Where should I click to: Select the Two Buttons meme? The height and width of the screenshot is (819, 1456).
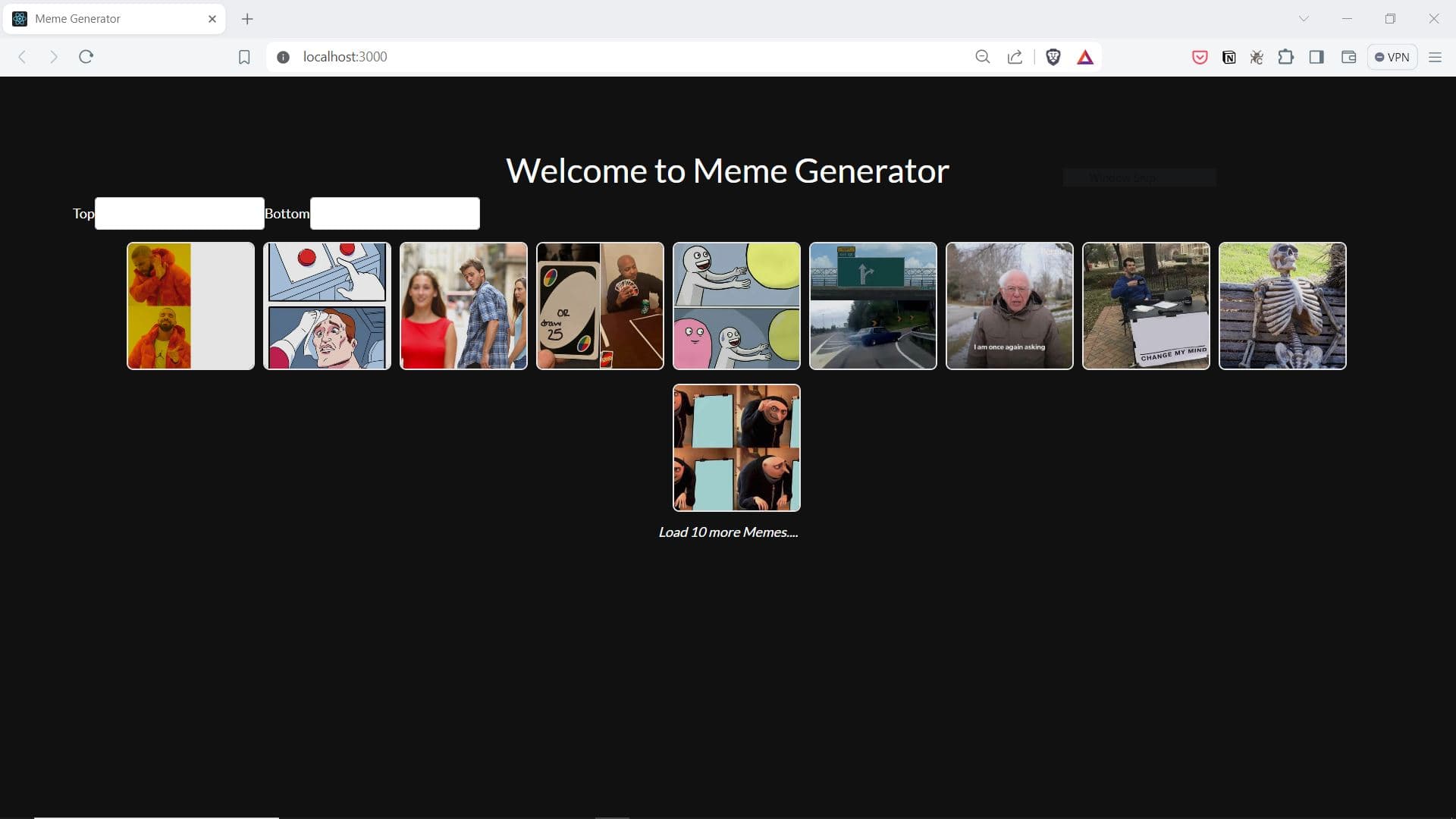click(x=327, y=306)
